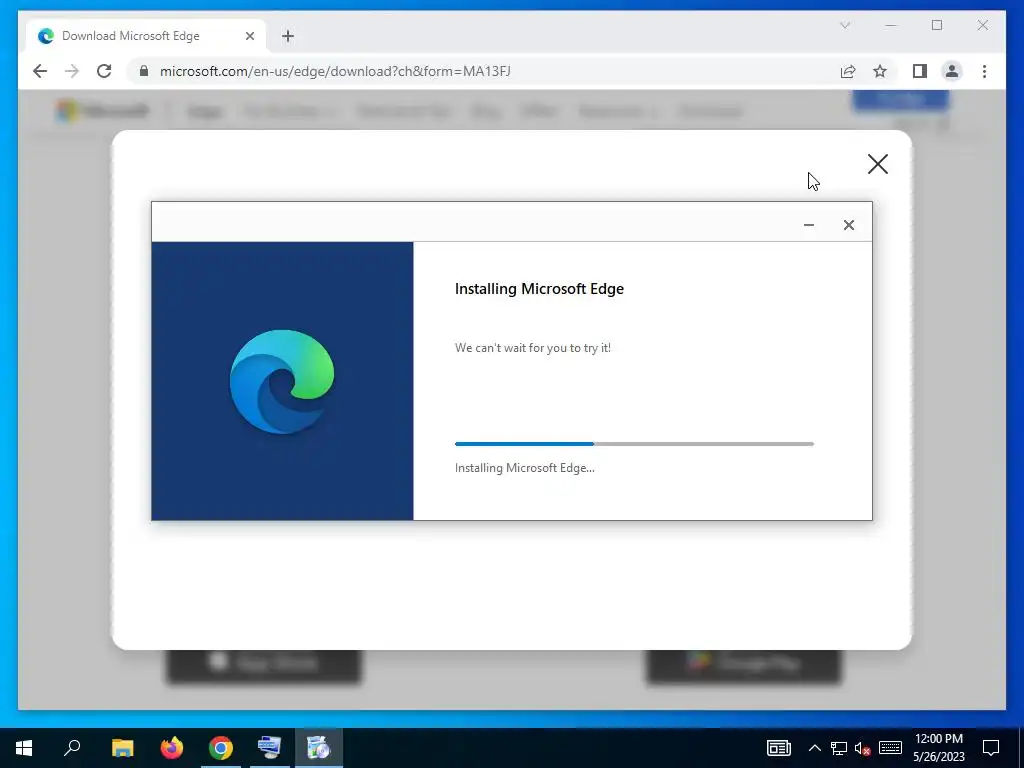Open the Windows Start menu
The image size is (1024, 768).
tap(24, 748)
